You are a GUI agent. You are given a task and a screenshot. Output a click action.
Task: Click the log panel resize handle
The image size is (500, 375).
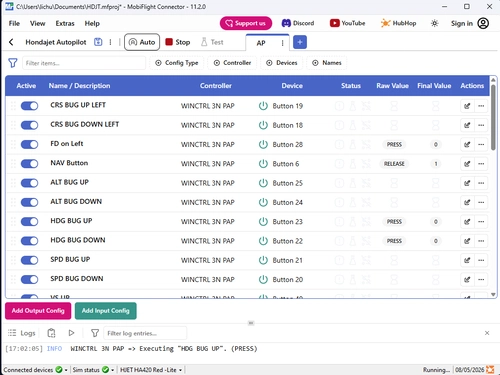click(x=251, y=323)
